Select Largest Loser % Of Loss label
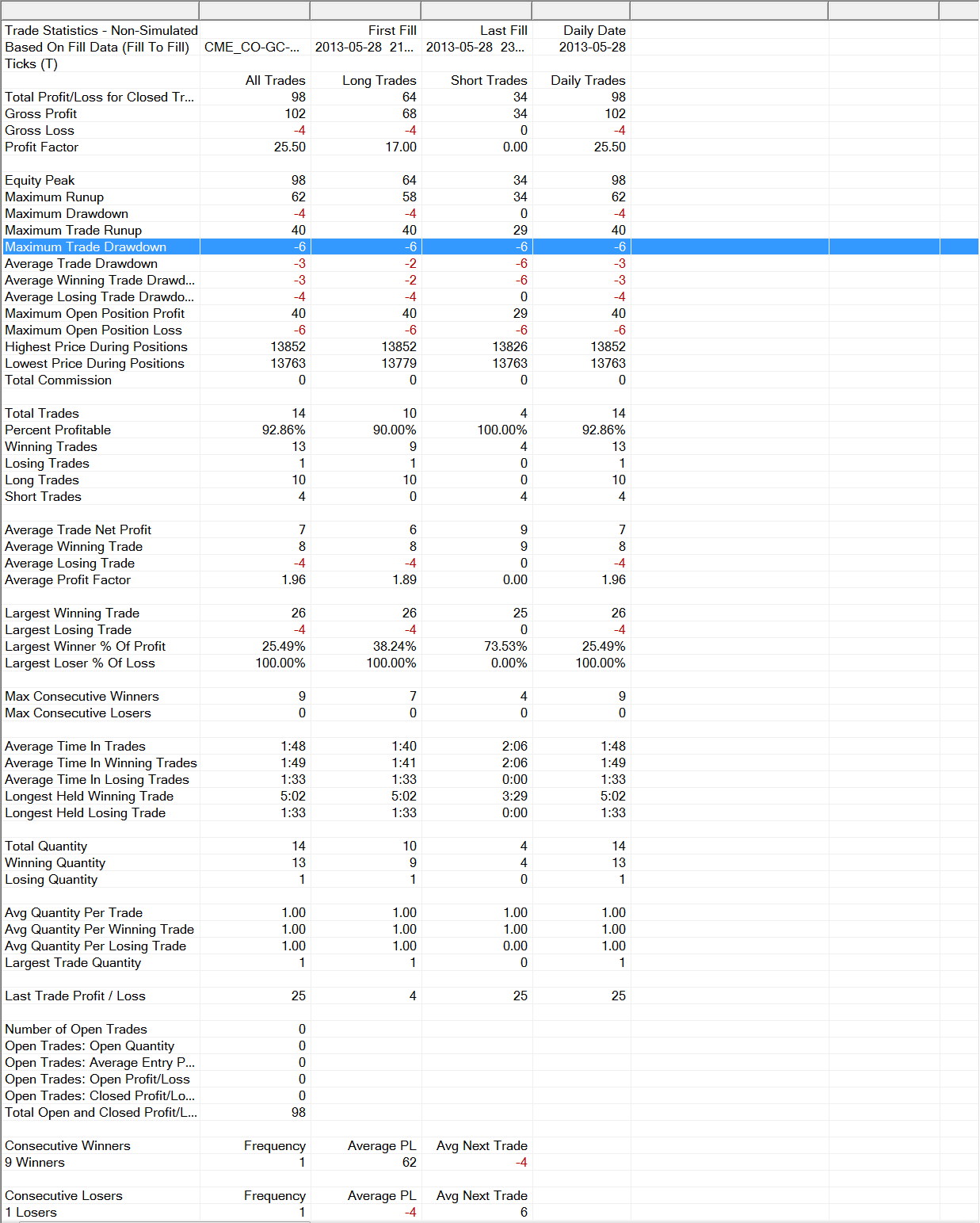The height and width of the screenshot is (1223, 980). click(x=80, y=663)
